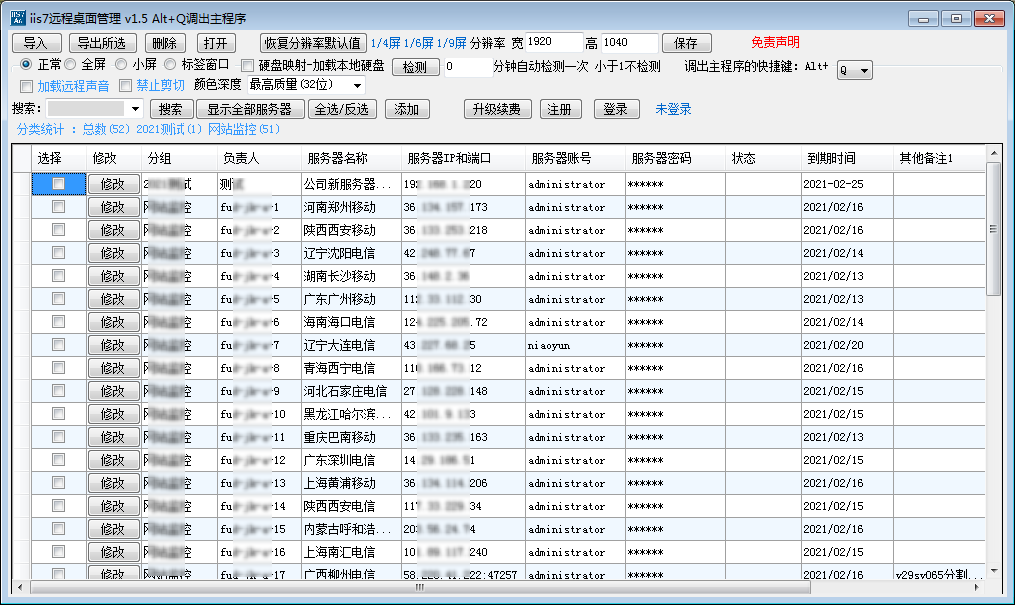Screen dimensions: 1015x605
Task: Click the 未登录 status link
Action: [x=673, y=109]
